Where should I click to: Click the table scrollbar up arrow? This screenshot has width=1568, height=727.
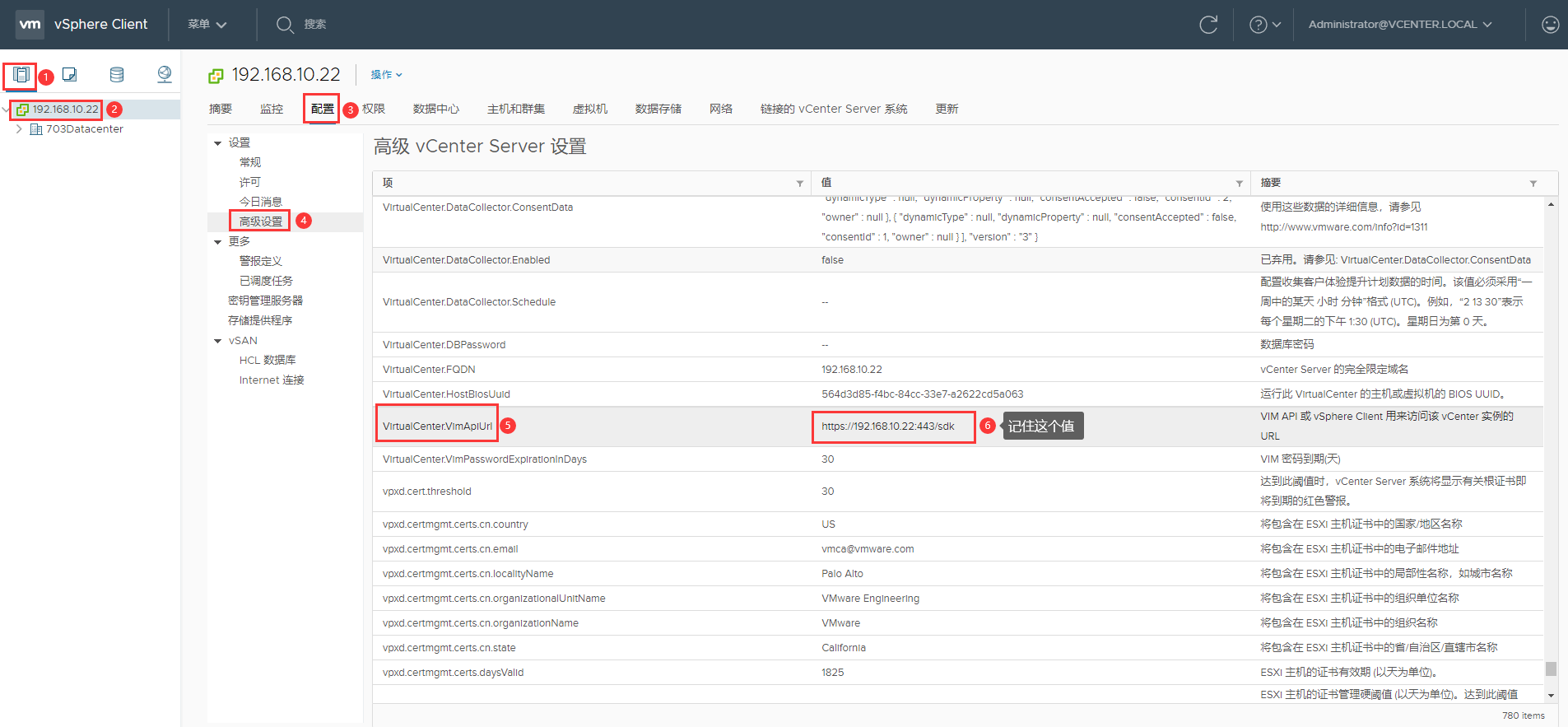(x=1551, y=204)
